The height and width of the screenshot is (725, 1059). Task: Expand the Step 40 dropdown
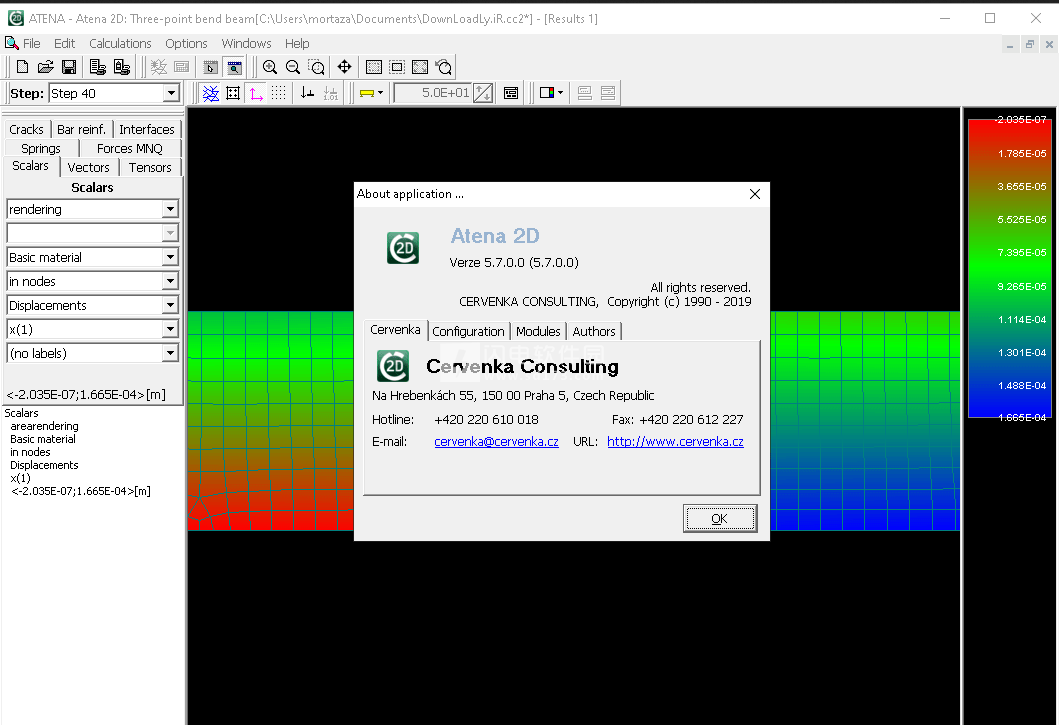pos(172,93)
